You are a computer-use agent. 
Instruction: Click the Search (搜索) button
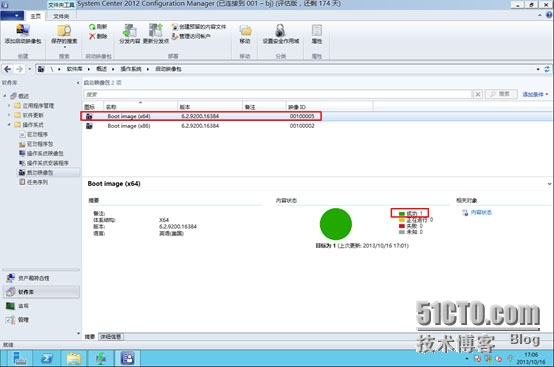(501, 94)
